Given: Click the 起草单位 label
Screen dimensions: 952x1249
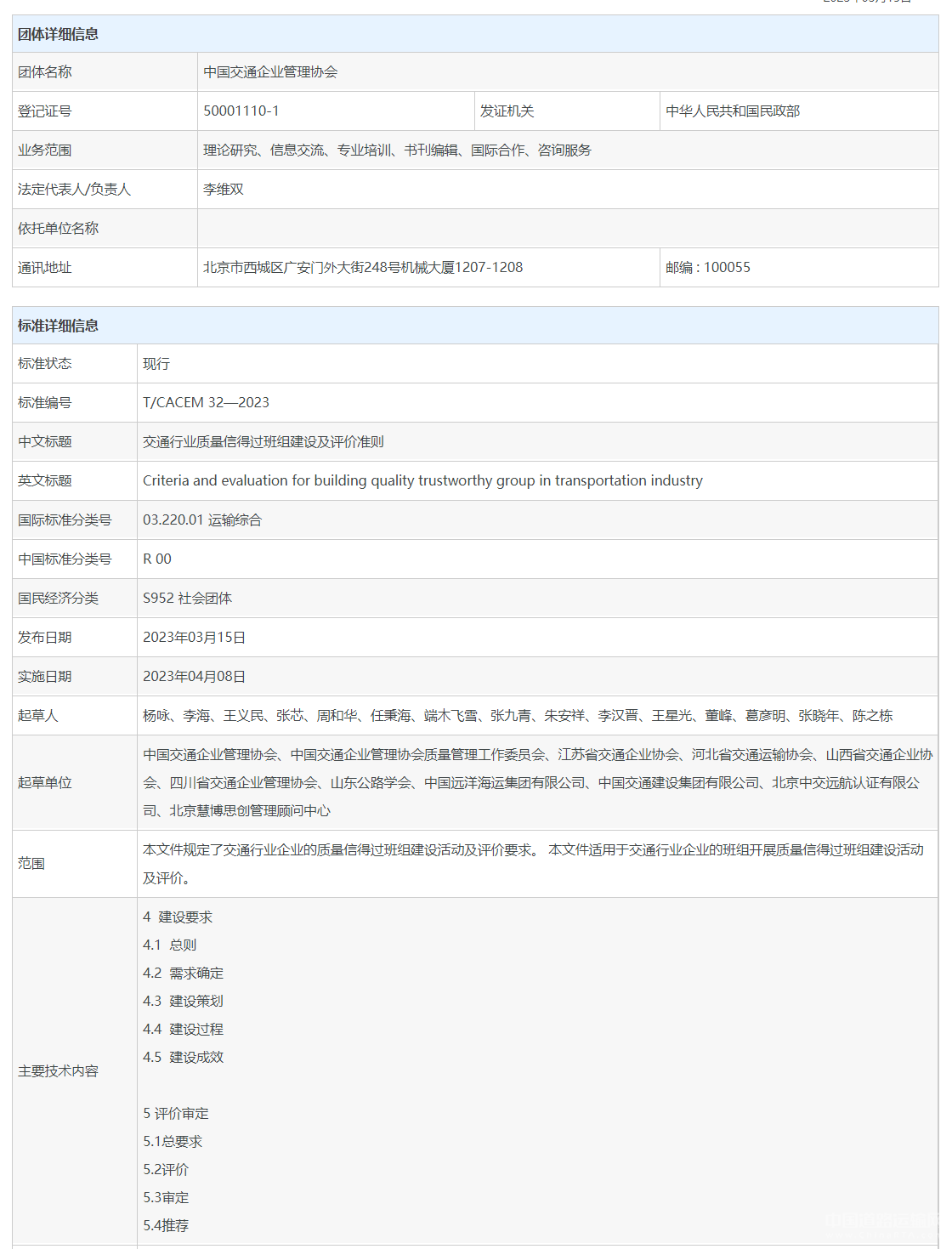Looking at the screenshot, I should (45, 783).
